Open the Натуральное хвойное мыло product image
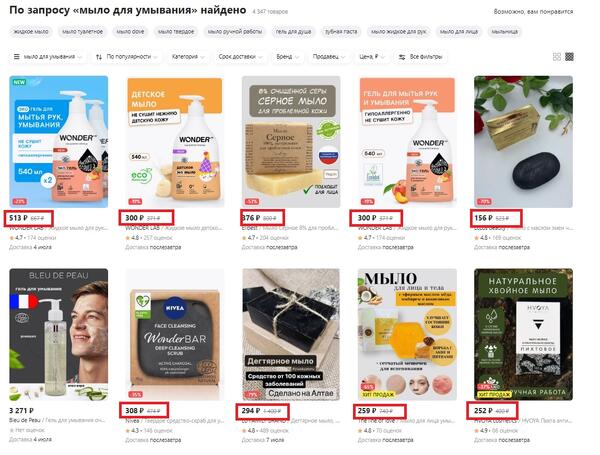Screen dimensions: 600x455 (x=523, y=334)
